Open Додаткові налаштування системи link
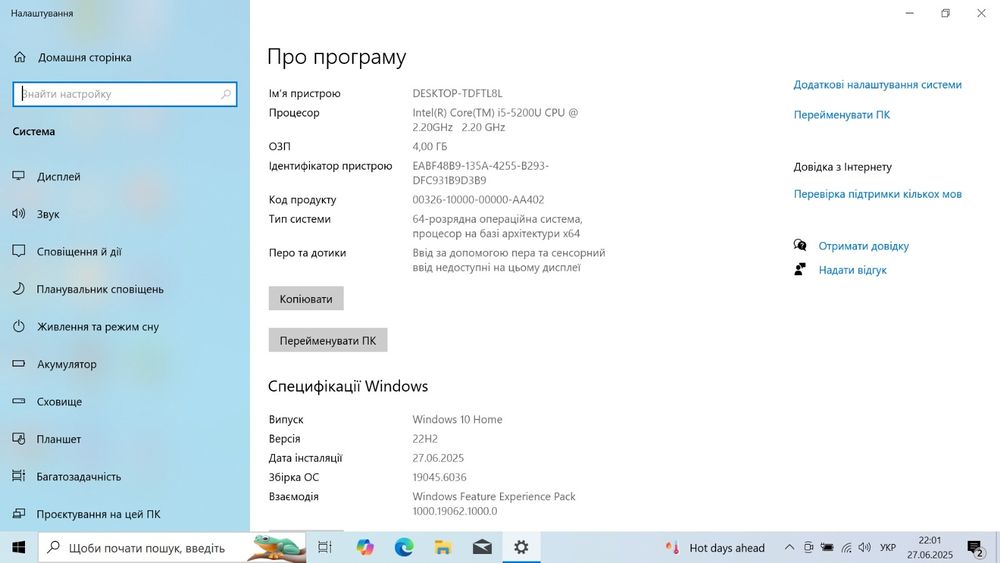The width and height of the screenshot is (1000, 563). click(x=878, y=85)
